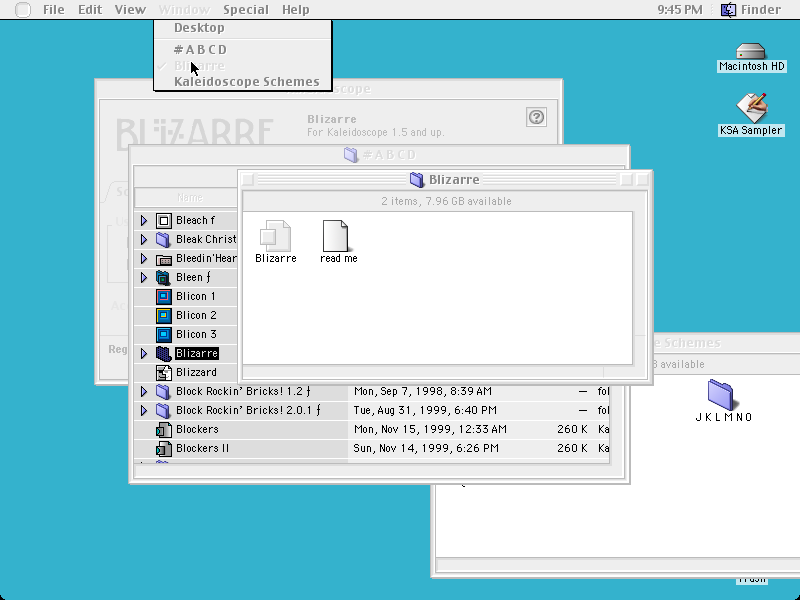Click the Bleach f folder icon

click(163, 220)
